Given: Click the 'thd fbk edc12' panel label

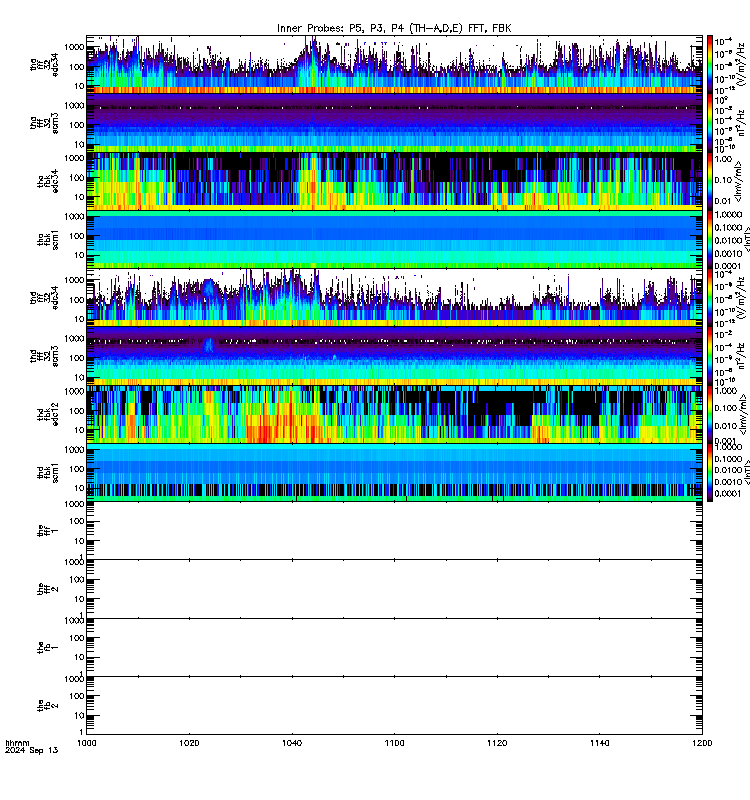Looking at the screenshot, I should tap(48, 415).
